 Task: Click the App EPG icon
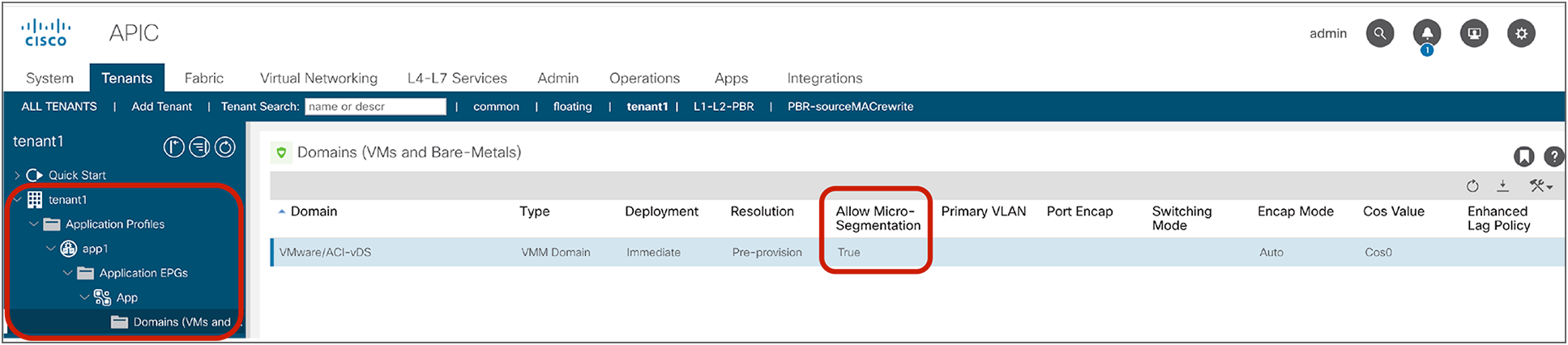pos(102,297)
